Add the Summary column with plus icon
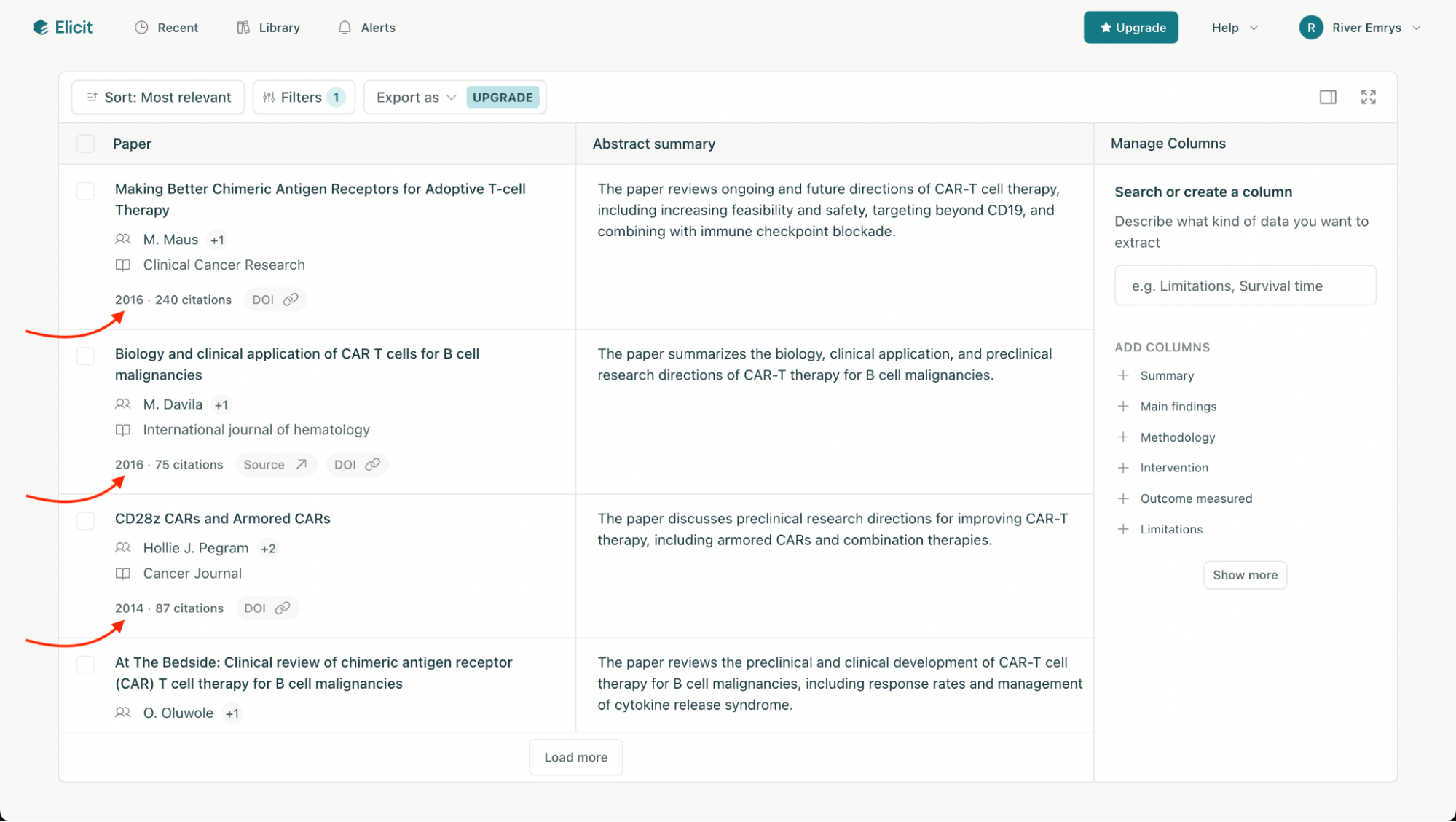This screenshot has width=1456, height=822. coord(1123,375)
